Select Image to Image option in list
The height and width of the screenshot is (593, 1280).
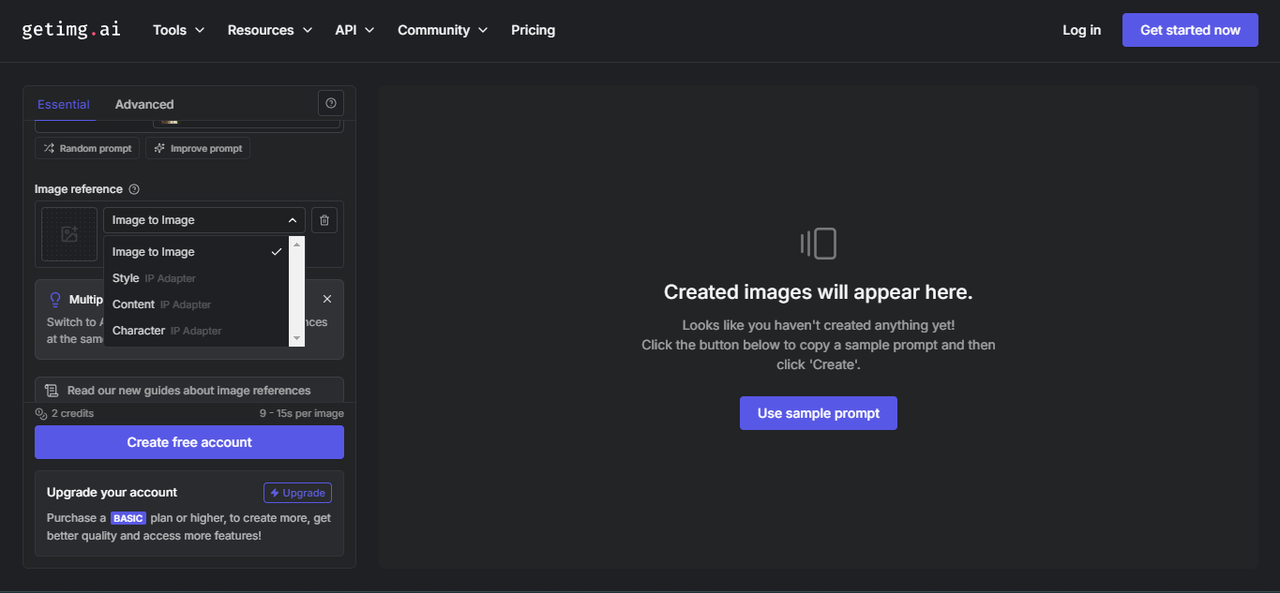(196, 252)
